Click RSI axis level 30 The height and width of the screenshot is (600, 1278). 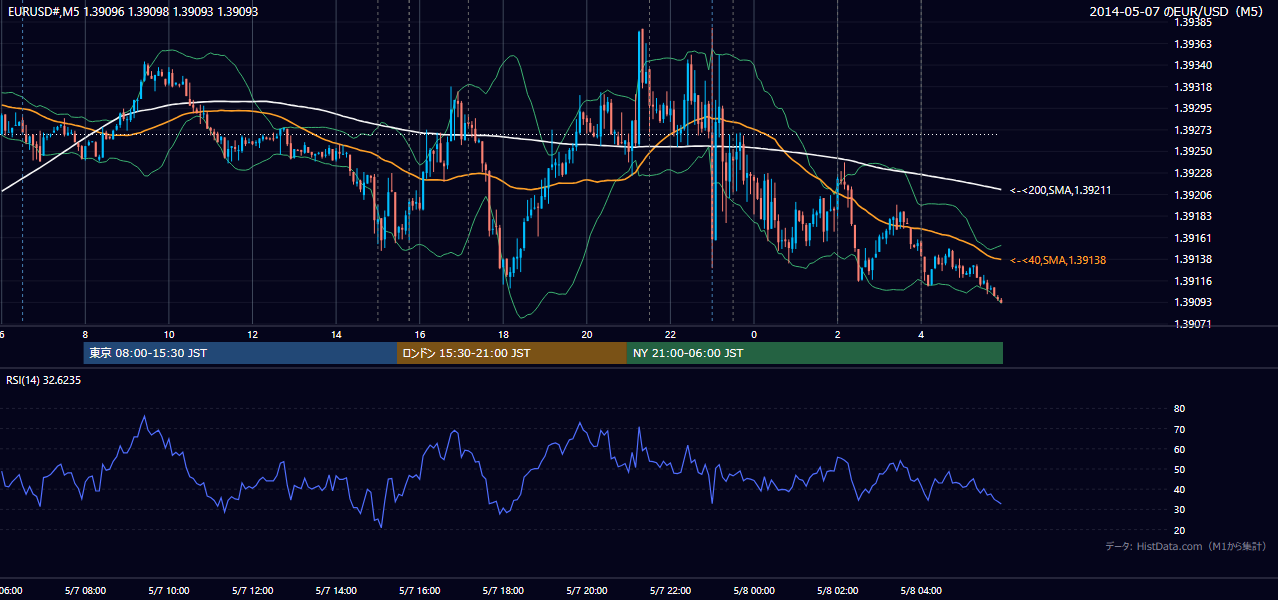(1180, 510)
